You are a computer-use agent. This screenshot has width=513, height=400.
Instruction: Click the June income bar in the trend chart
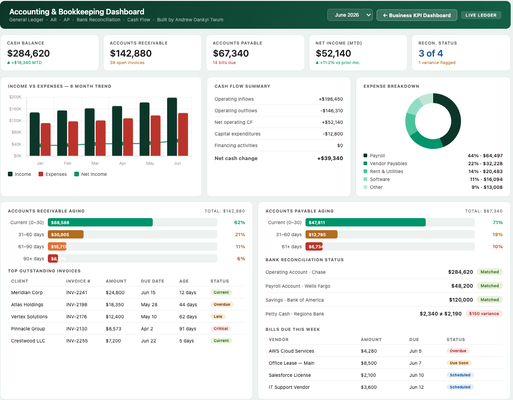click(172, 127)
